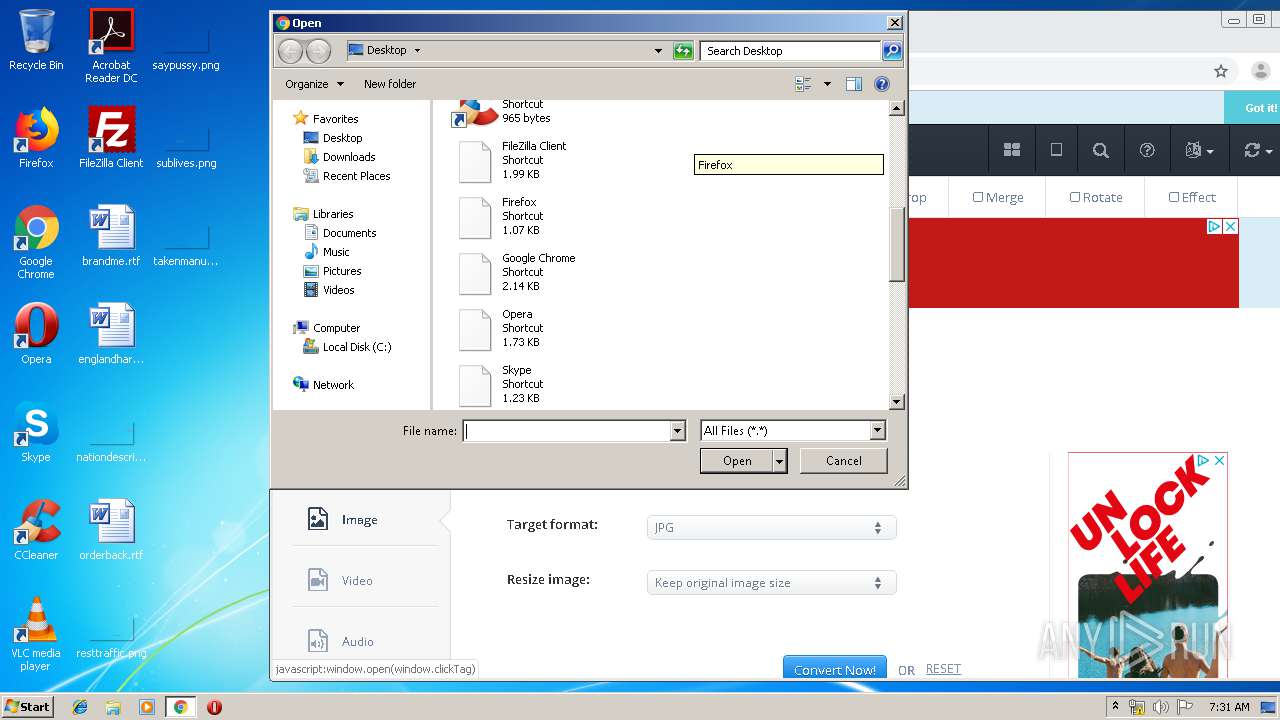Click Back arrow in Open dialog
1280x720 pixels.
click(x=290, y=51)
